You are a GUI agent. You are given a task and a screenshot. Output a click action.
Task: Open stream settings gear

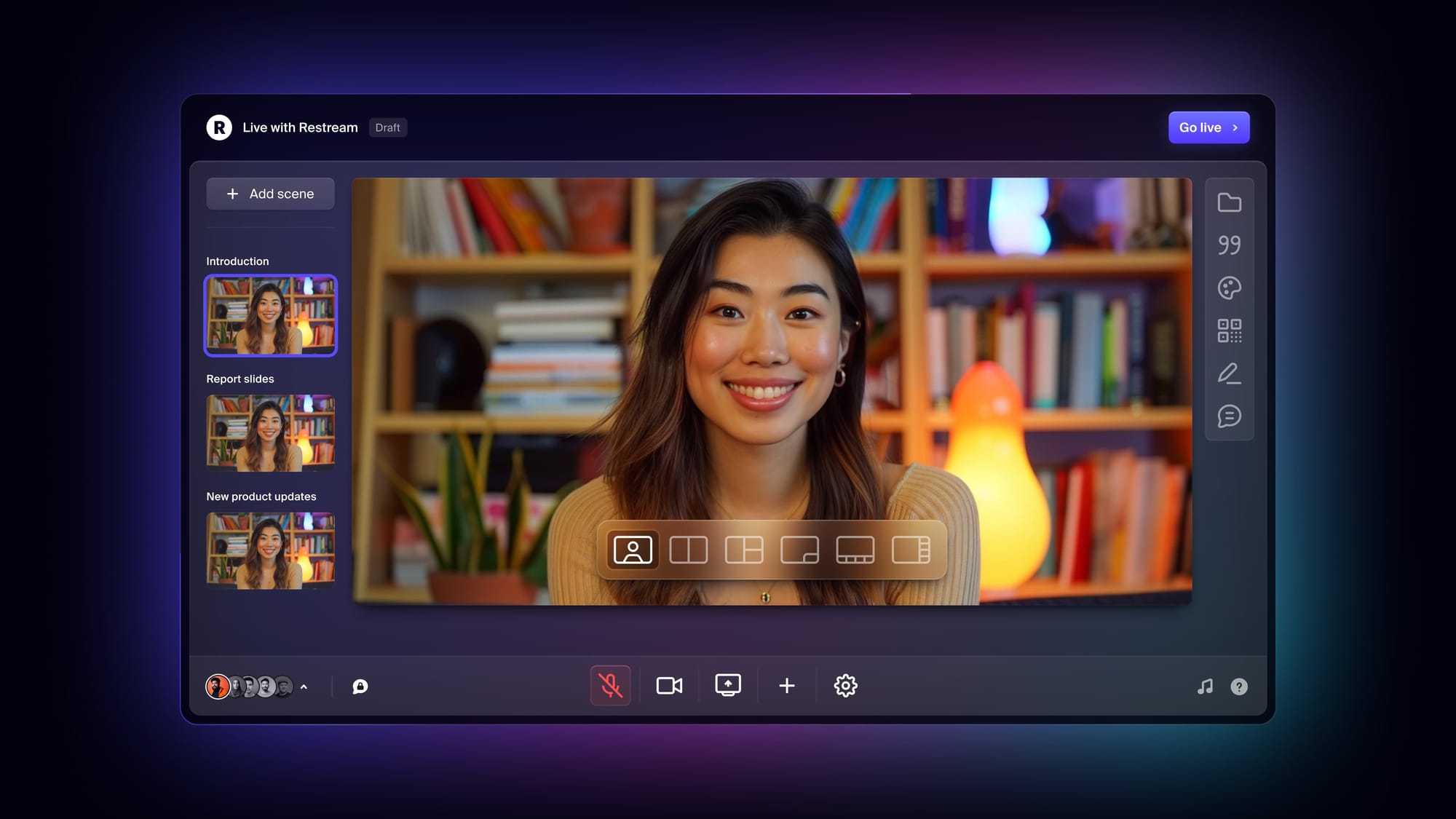coord(845,686)
